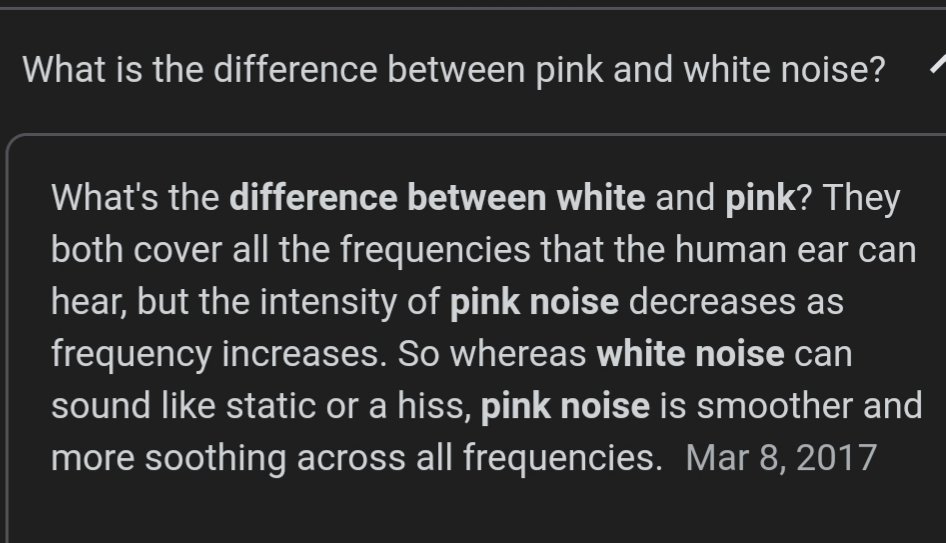Click bold phrase 'difference between white'
946x543 pixels.
coord(437,198)
